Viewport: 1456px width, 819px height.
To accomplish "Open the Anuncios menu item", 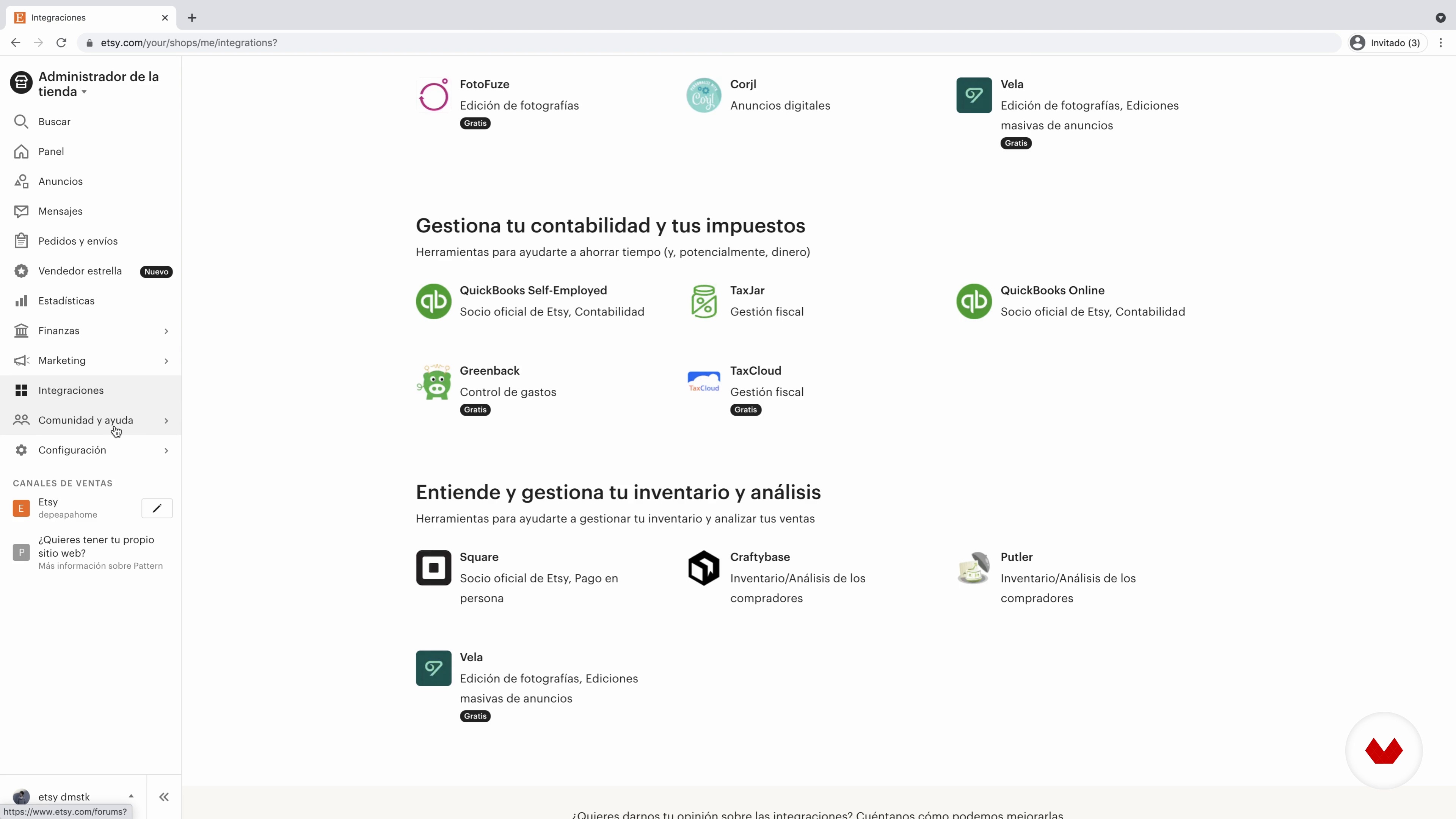I will 91,182.
